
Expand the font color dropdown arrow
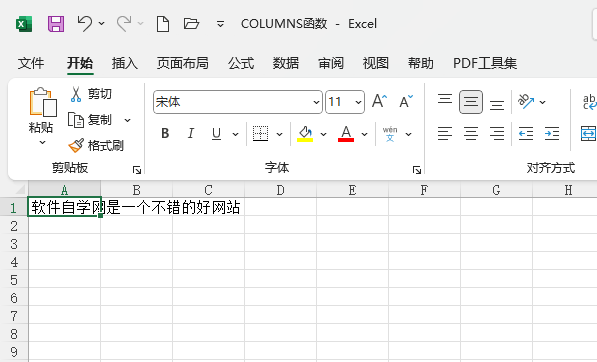pos(364,134)
